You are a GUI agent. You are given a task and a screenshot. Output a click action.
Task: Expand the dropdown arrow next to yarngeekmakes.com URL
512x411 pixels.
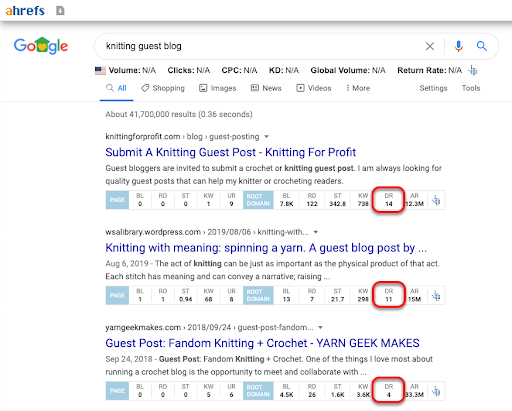coord(320,327)
